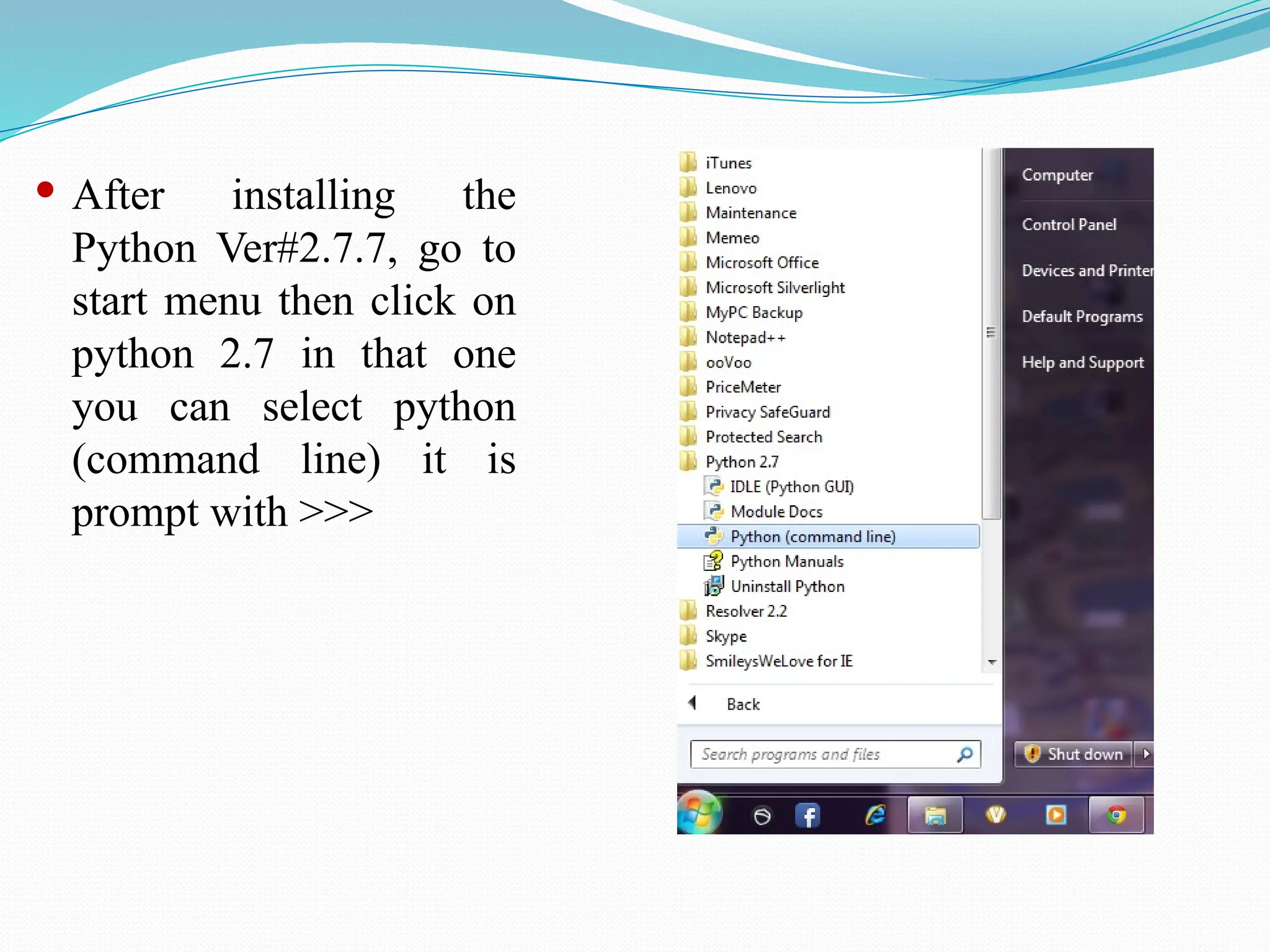1270x952 pixels.
Task: Go Back to main start menu
Action: 742,704
